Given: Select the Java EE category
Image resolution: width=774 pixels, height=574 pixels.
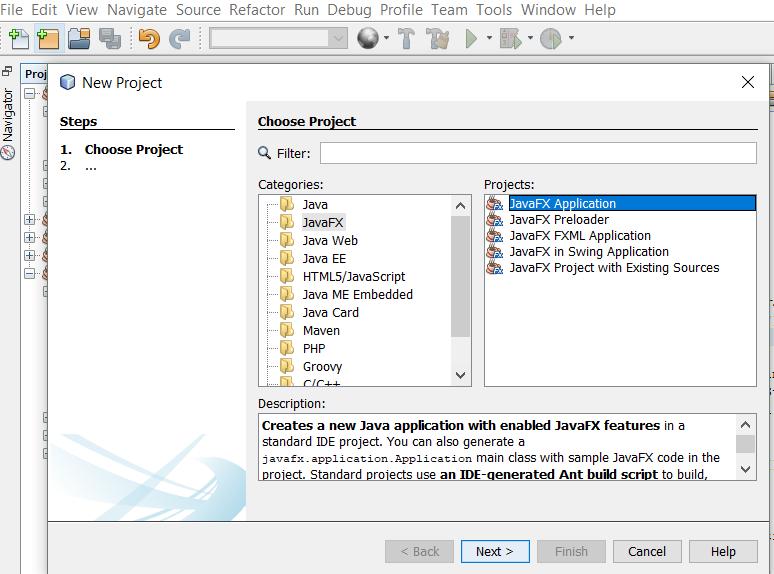Looking at the screenshot, I should coord(324,259).
